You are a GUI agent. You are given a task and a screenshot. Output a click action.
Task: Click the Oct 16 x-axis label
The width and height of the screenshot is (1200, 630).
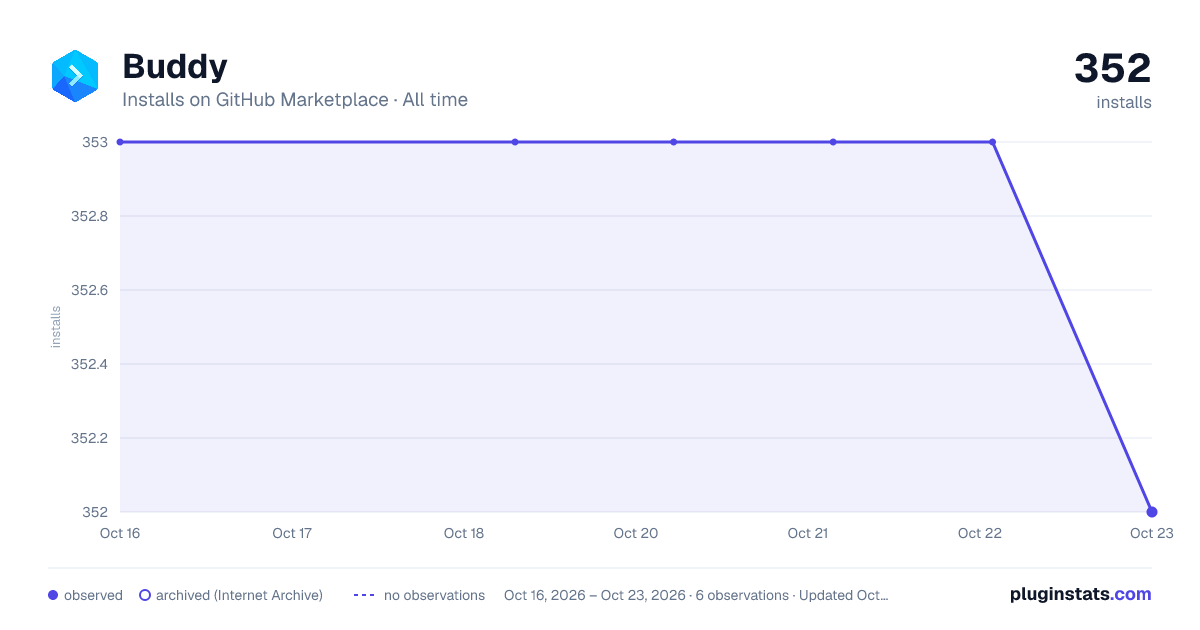[x=120, y=534]
